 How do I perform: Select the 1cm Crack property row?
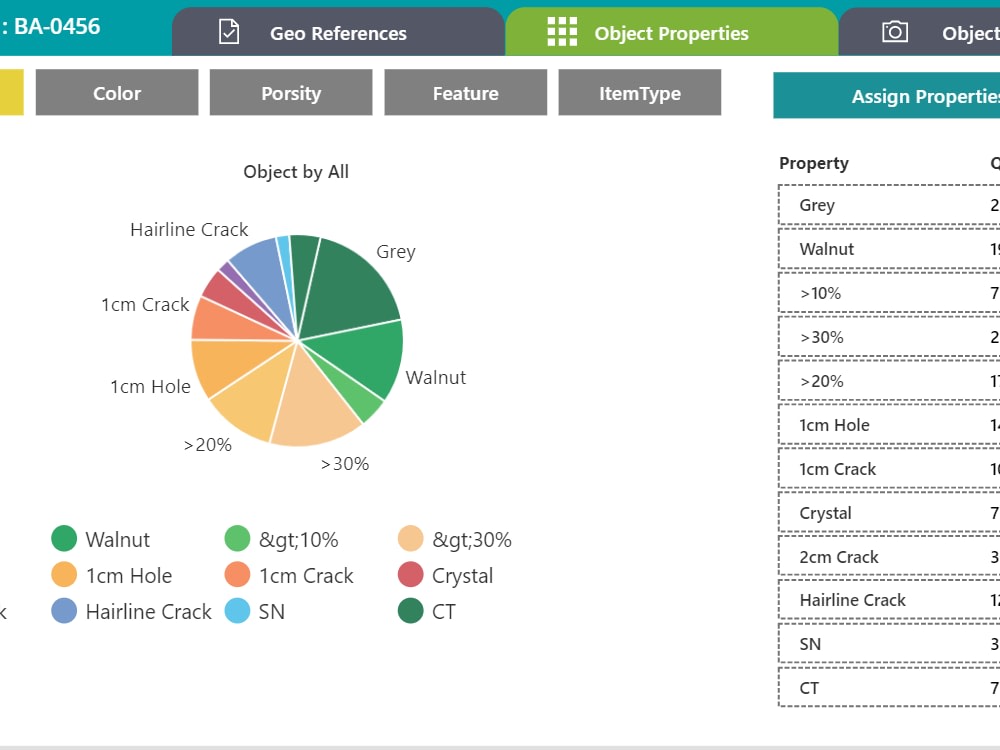pos(889,469)
